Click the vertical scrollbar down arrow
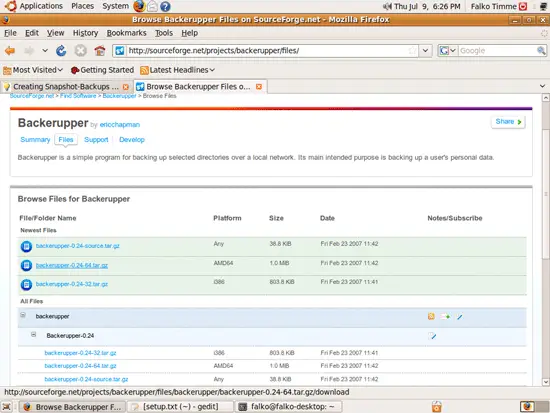Viewport: 550px width, 413px height. (x=545, y=381)
